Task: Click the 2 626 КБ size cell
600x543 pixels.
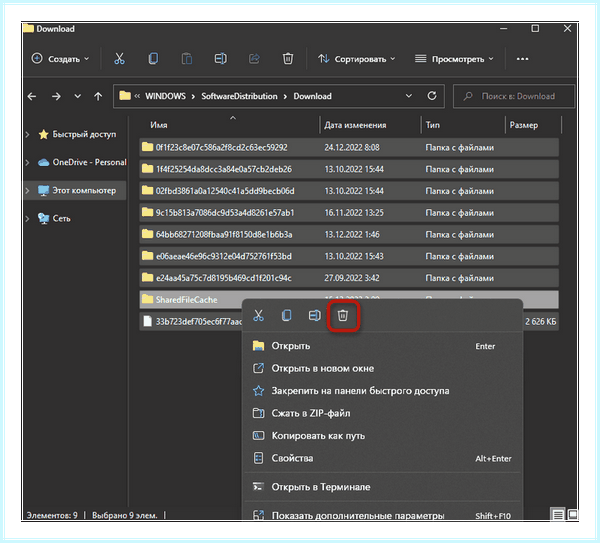Action: [x=541, y=321]
